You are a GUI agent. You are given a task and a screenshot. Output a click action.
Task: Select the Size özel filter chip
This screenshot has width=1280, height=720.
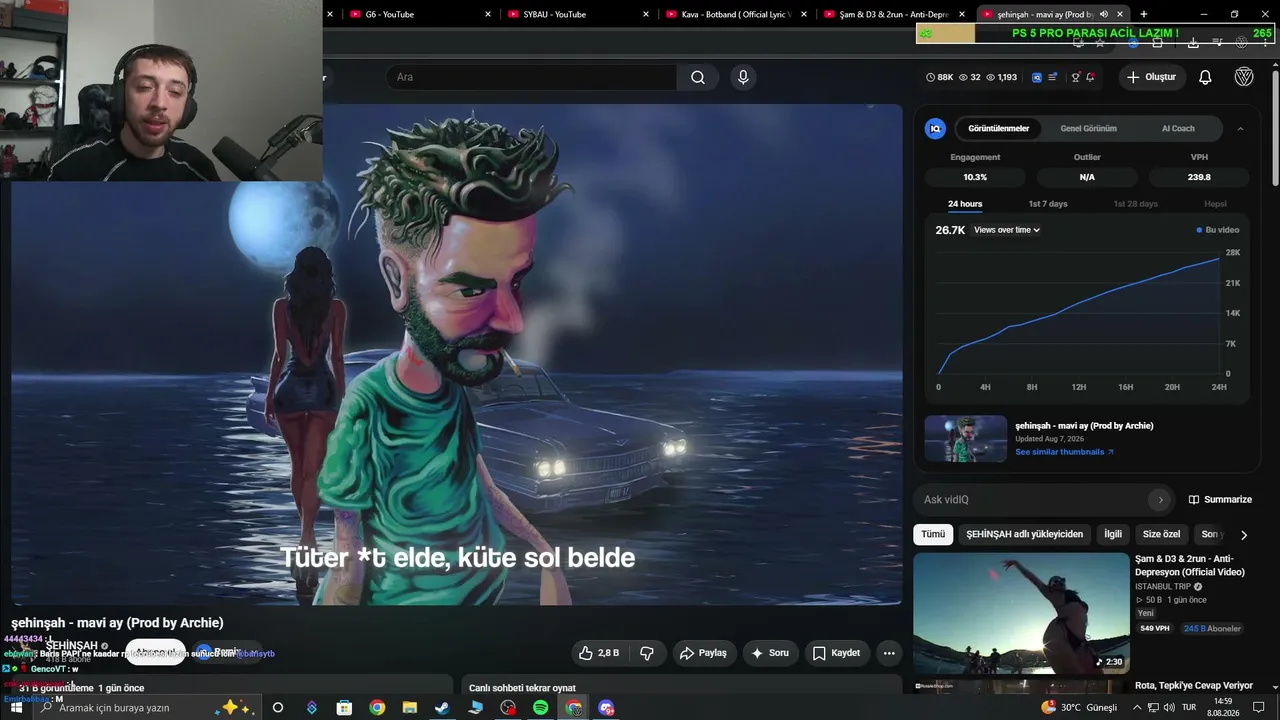click(1162, 534)
